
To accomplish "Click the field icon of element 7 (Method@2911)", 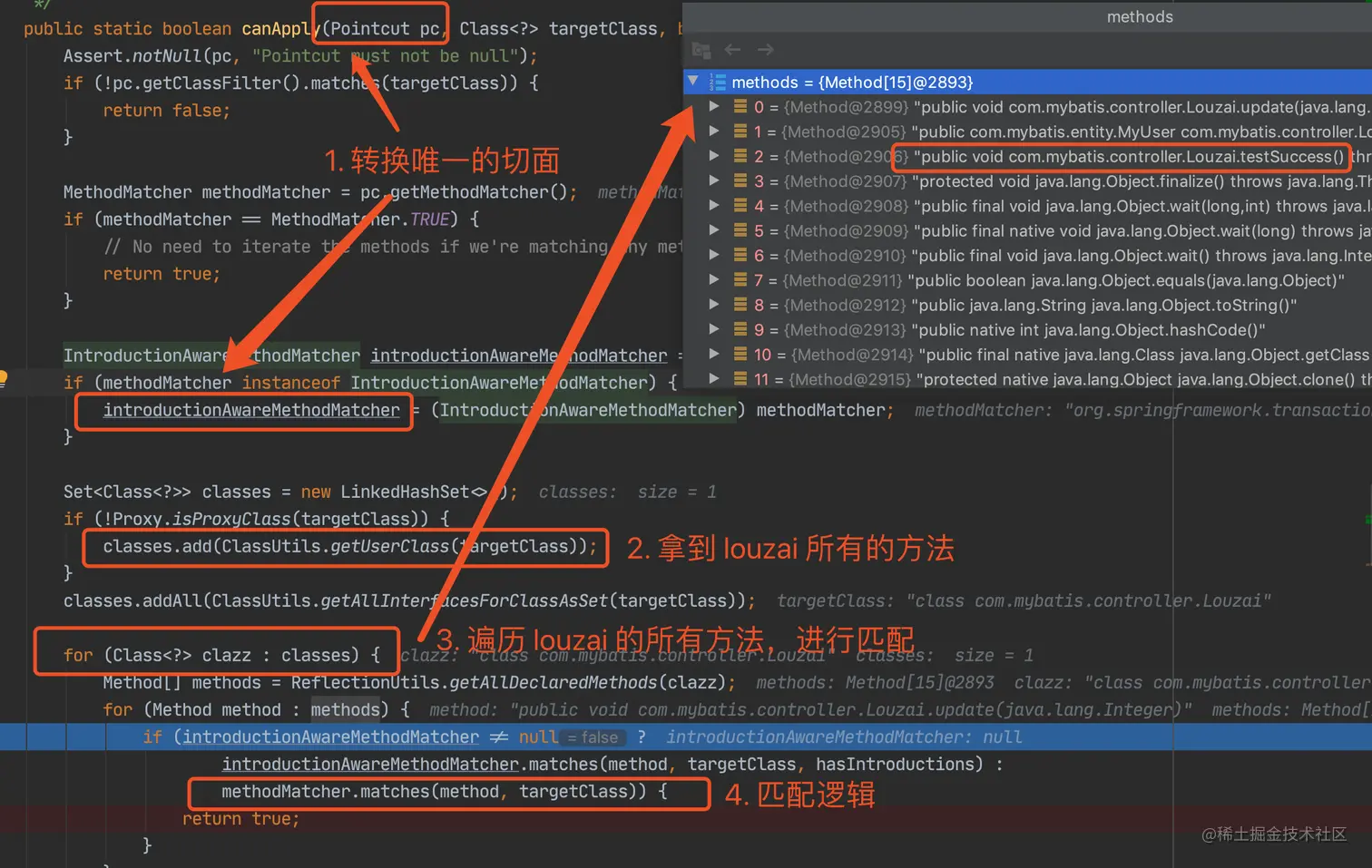I will click(x=740, y=279).
